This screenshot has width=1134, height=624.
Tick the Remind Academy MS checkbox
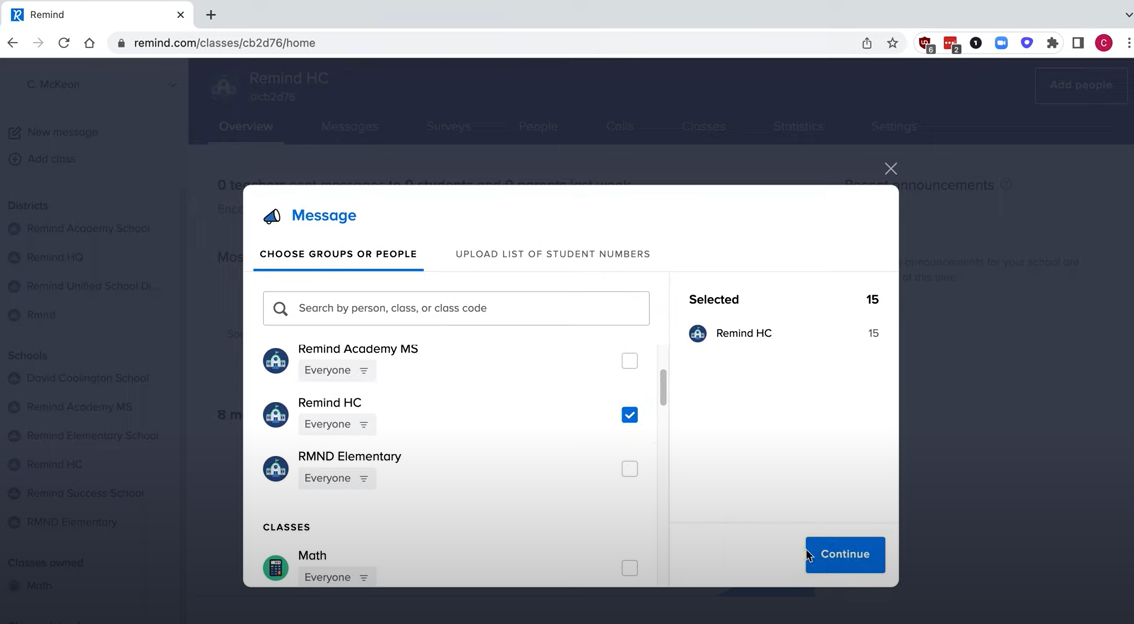pyautogui.click(x=629, y=361)
